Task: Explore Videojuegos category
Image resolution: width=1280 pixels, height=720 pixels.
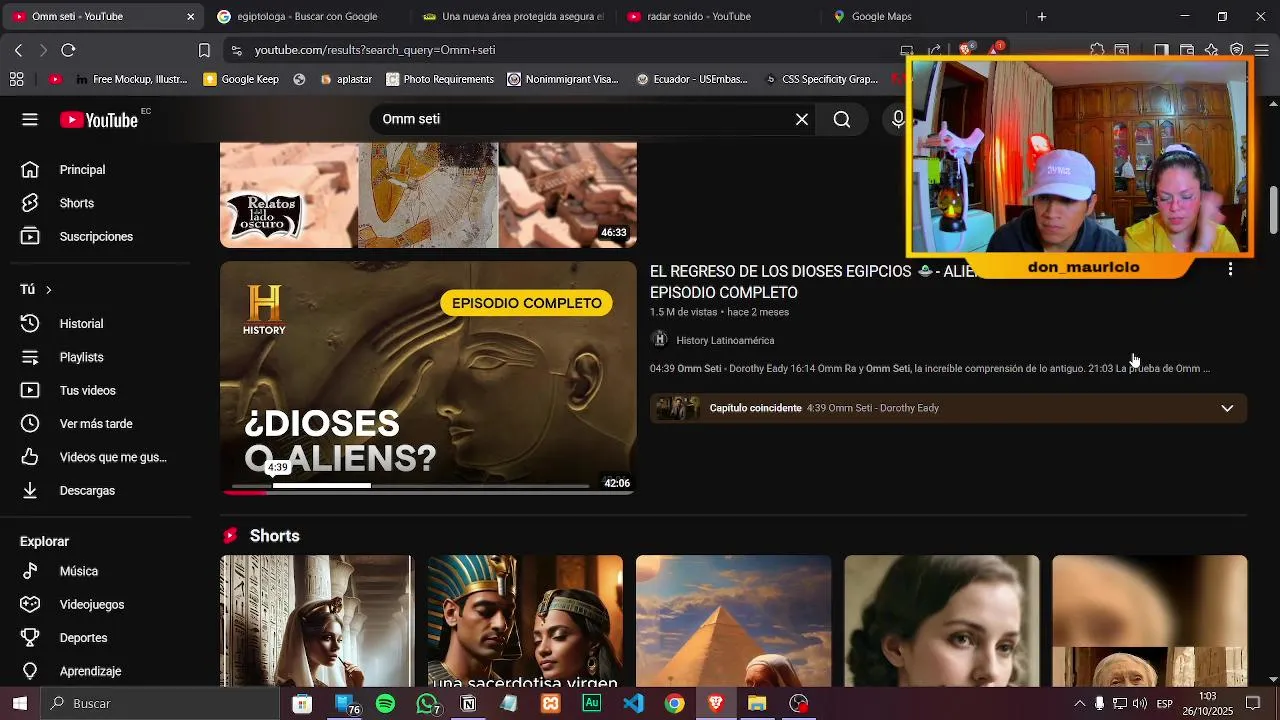Action: click(x=91, y=605)
